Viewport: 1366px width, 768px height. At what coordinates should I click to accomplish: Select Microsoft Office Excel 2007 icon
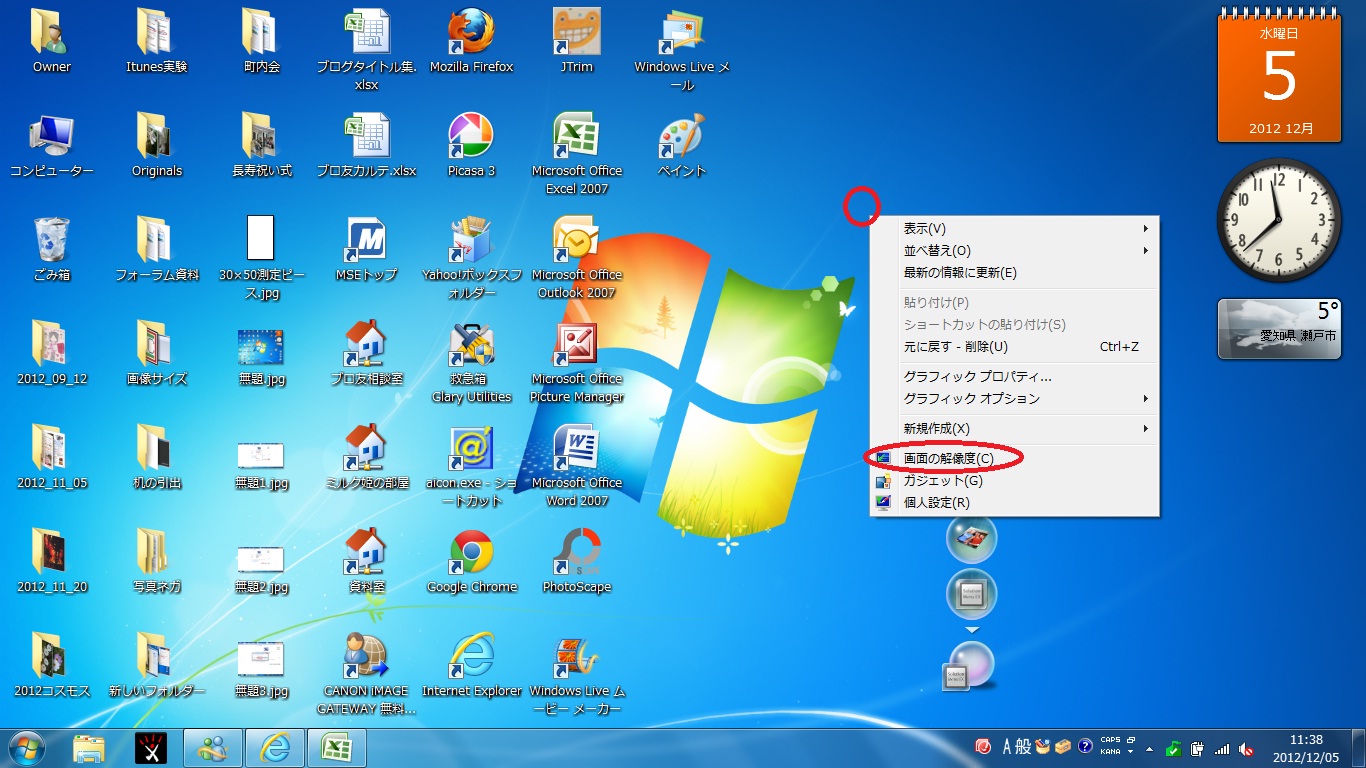coord(577,155)
